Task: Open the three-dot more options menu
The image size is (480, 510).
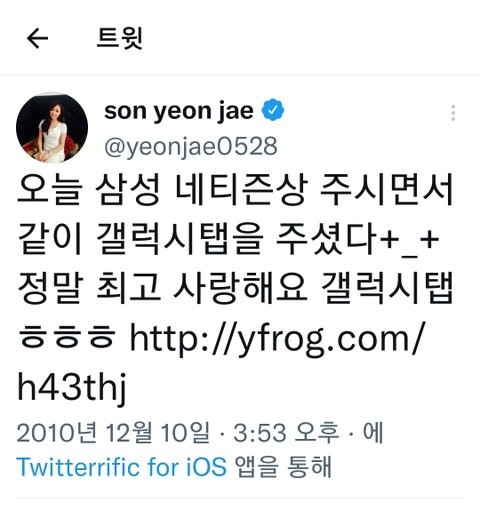Action: click(x=453, y=113)
